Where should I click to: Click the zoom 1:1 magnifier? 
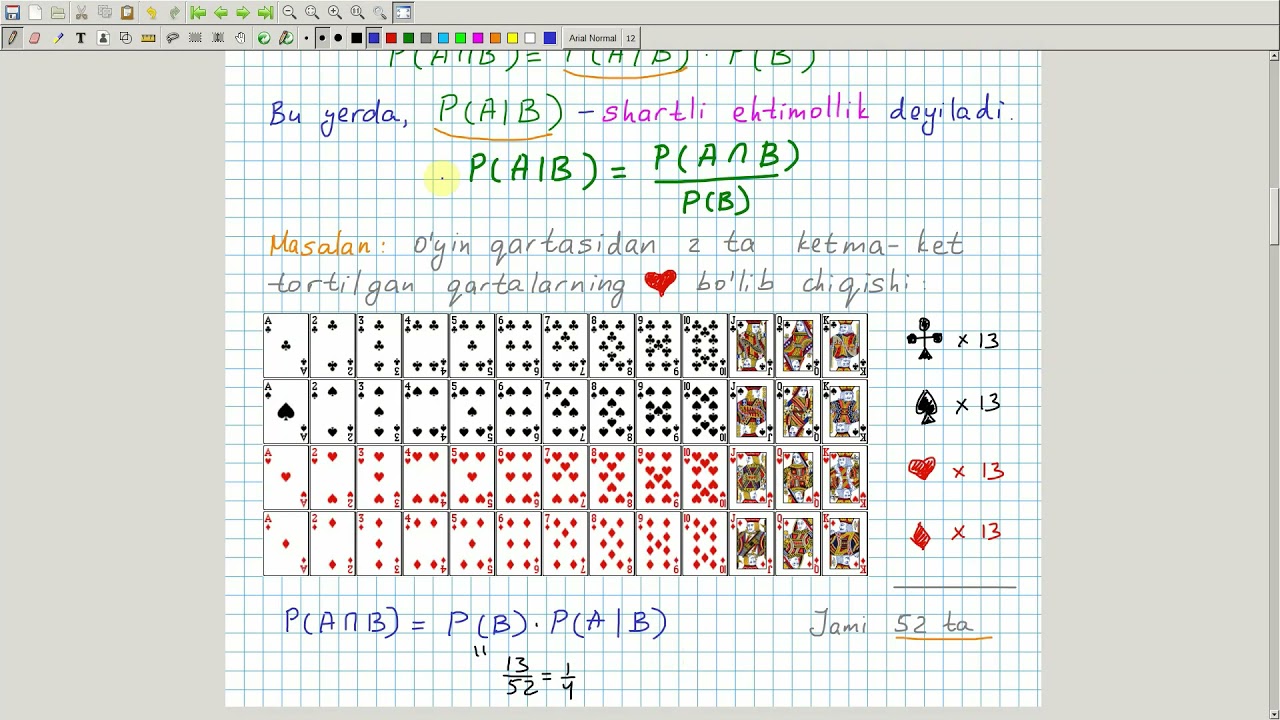(x=357, y=13)
